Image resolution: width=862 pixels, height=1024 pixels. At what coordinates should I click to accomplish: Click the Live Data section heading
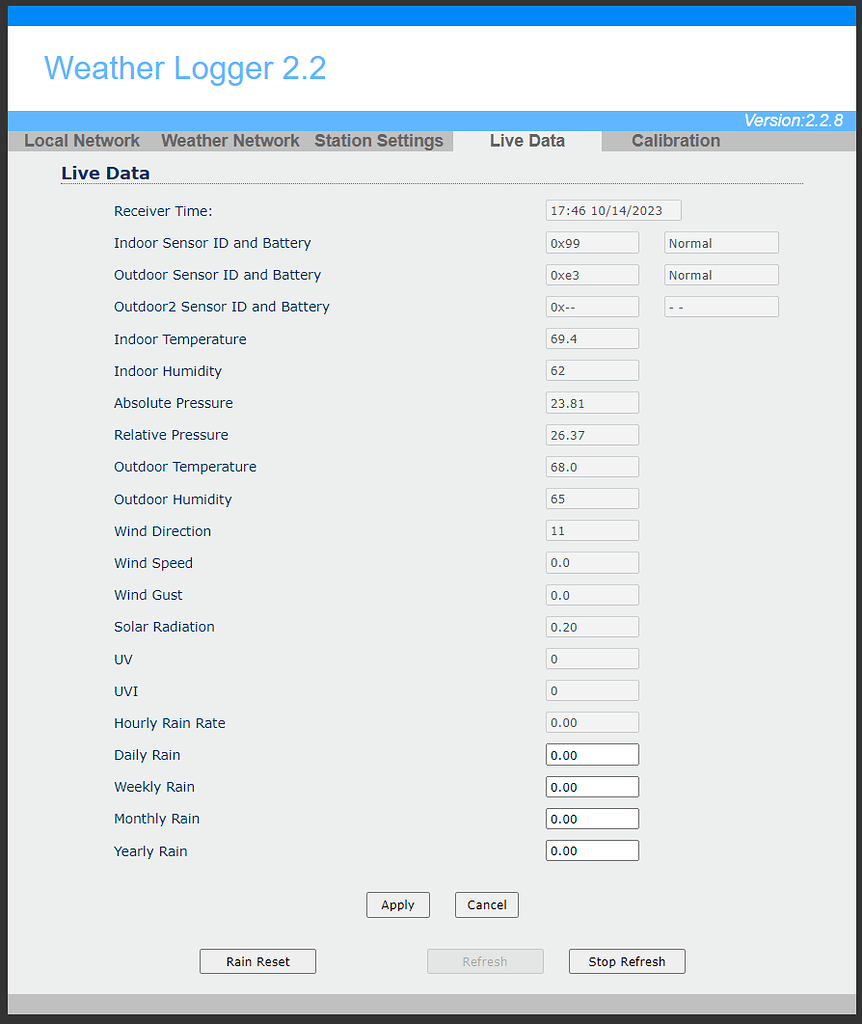pyautogui.click(x=105, y=173)
